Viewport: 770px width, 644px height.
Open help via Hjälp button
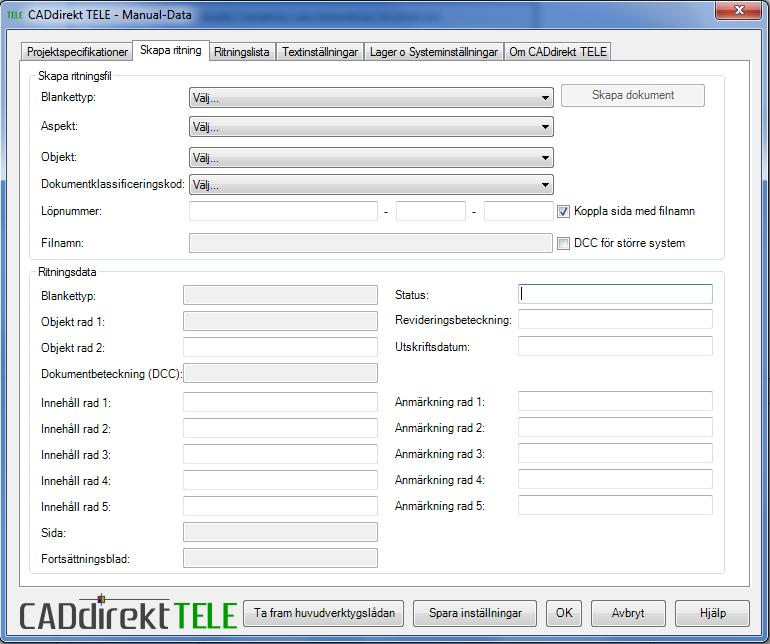[713, 613]
